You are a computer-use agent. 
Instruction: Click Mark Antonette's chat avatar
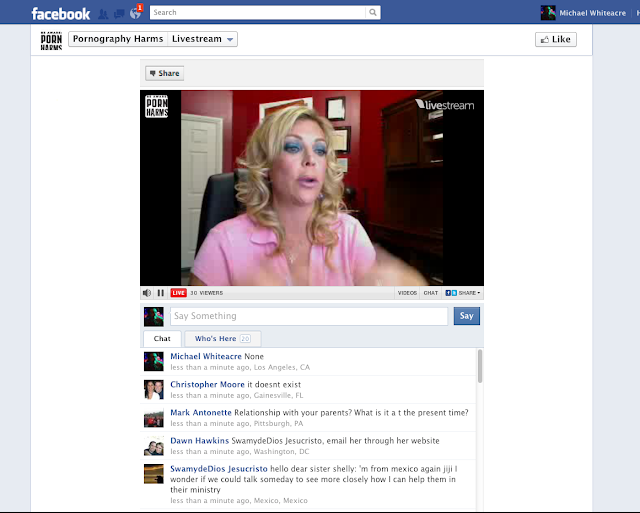point(154,418)
